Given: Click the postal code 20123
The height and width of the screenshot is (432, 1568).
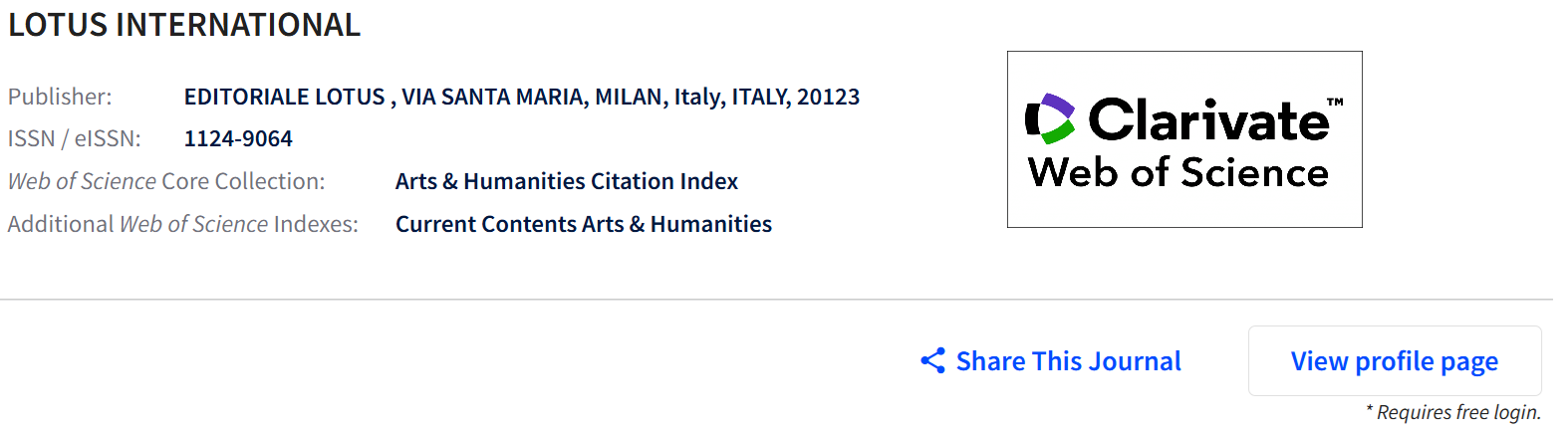Looking at the screenshot, I should pyautogui.click(x=828, y=97).
